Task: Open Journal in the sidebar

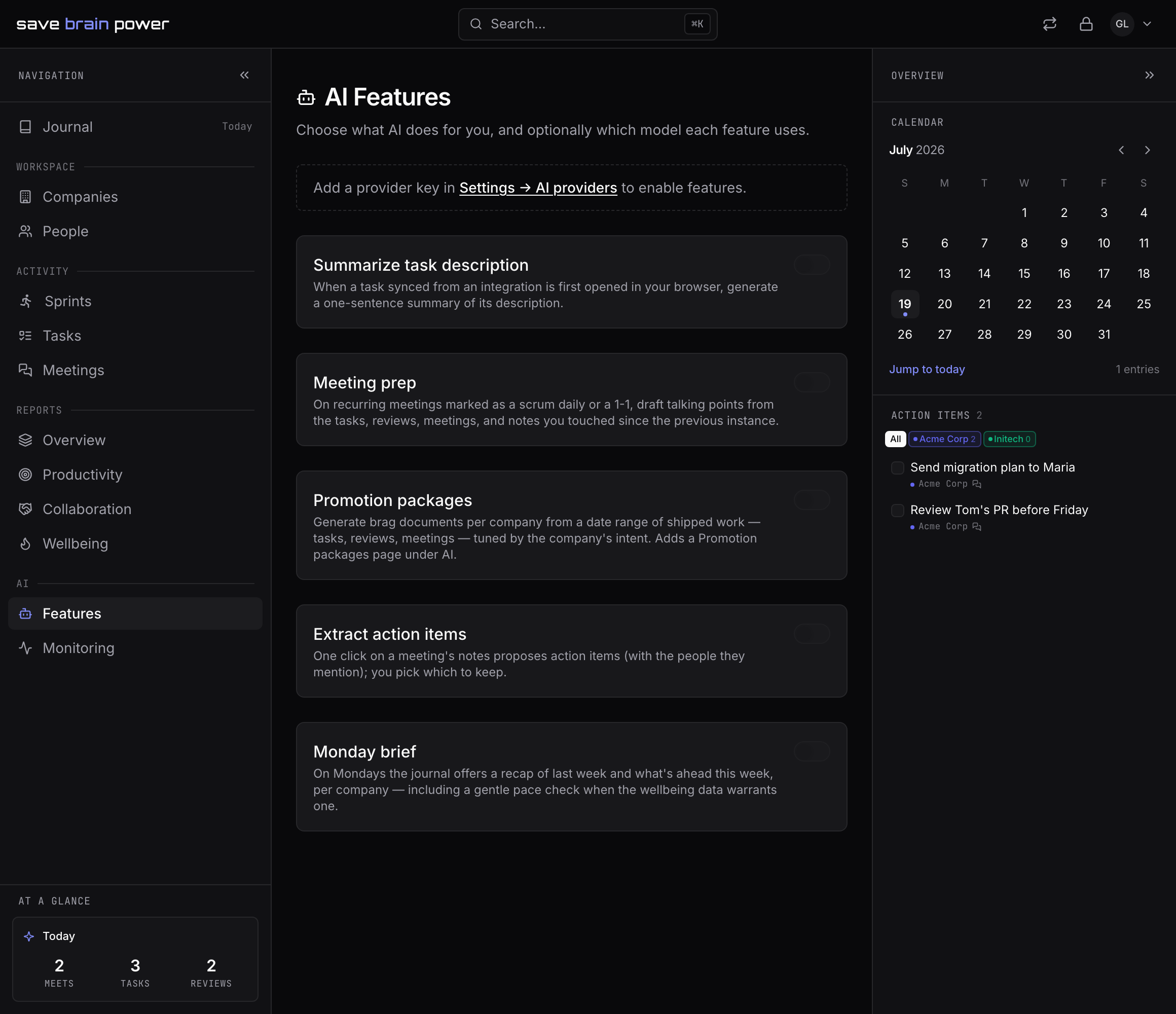Action: coord(135,127)
